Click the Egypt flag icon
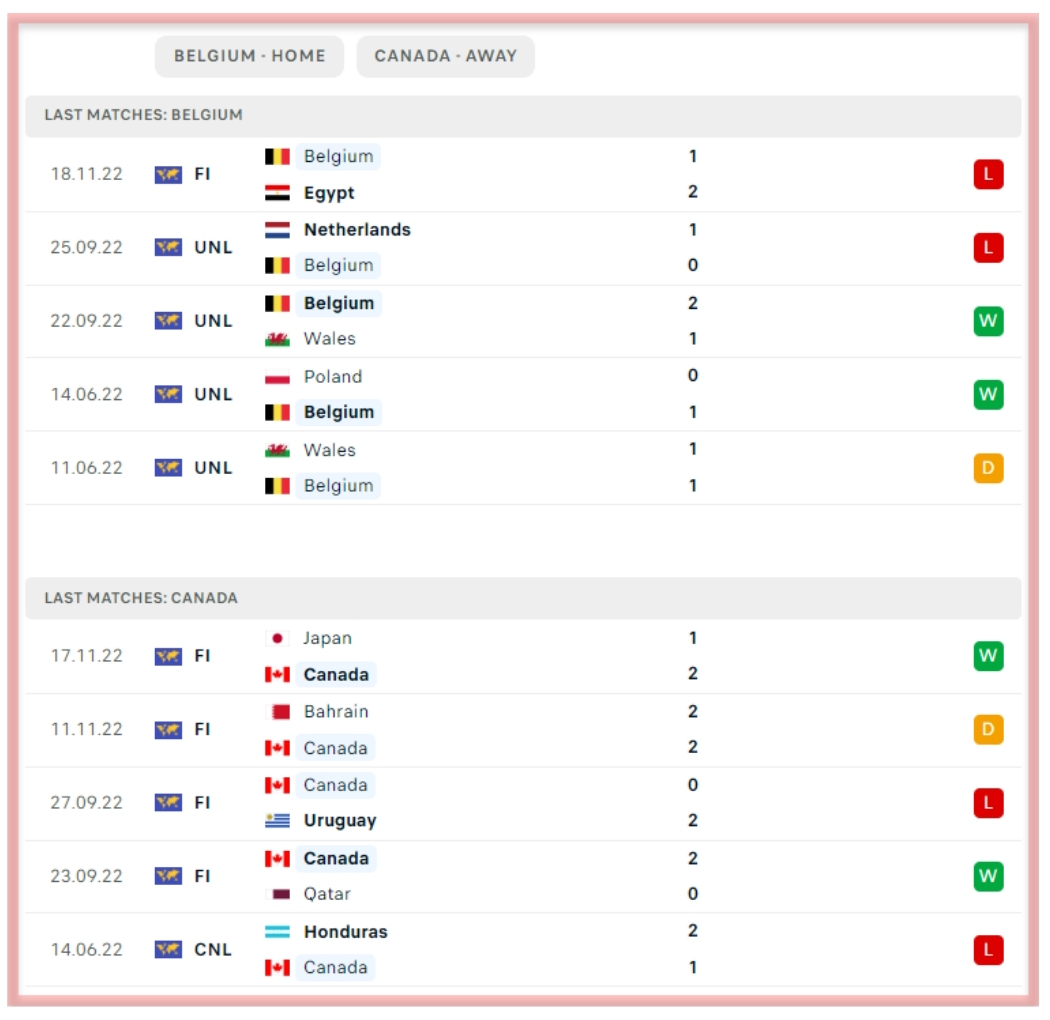 (x=277, y=193)
